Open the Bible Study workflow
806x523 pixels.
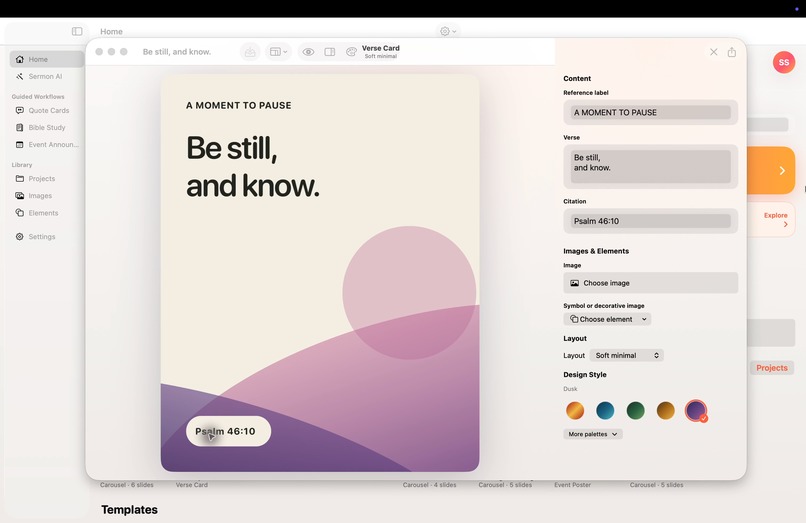[45, 127]
